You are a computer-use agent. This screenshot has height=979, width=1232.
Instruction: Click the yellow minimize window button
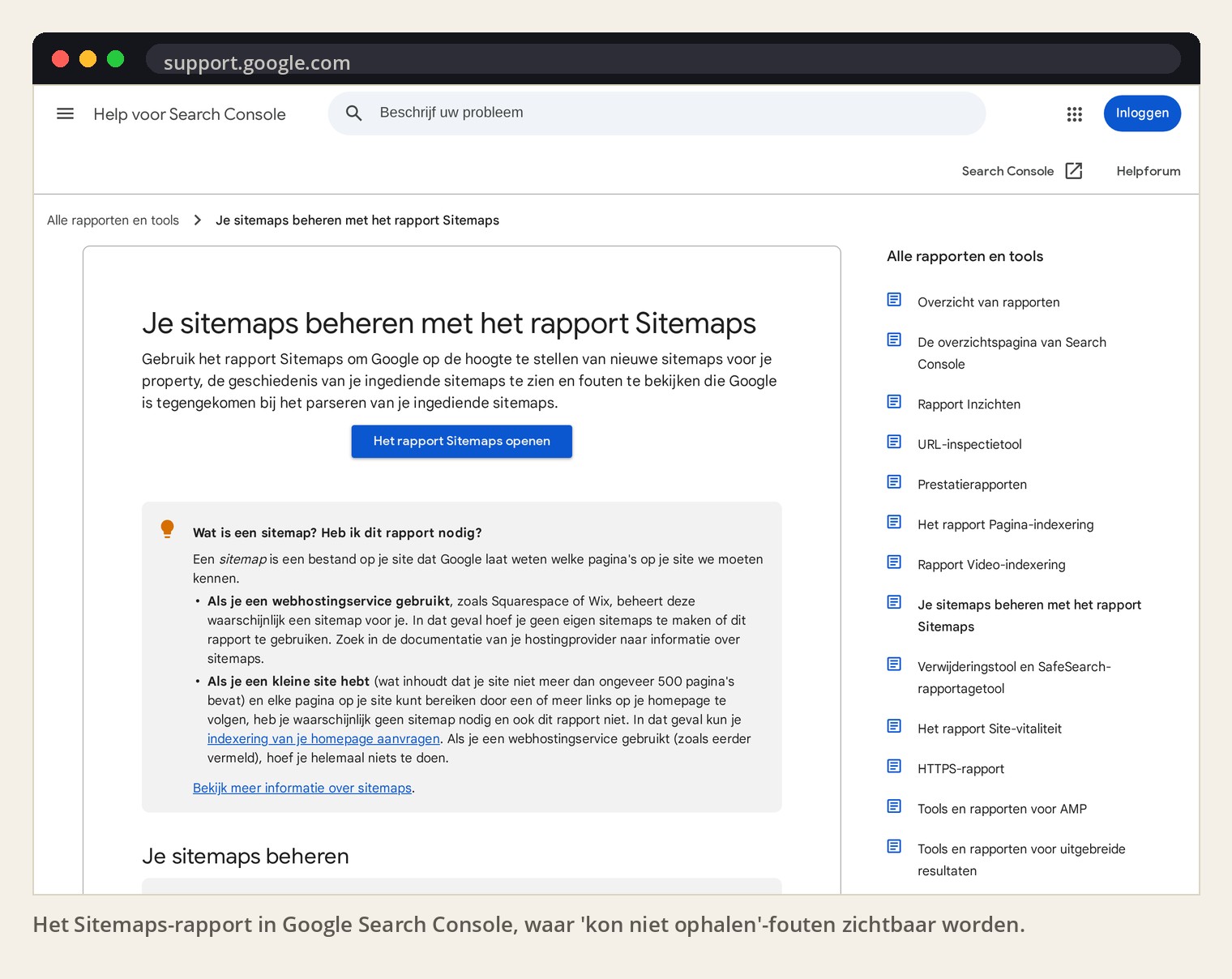pyautogui.click(x=88, y=59)
